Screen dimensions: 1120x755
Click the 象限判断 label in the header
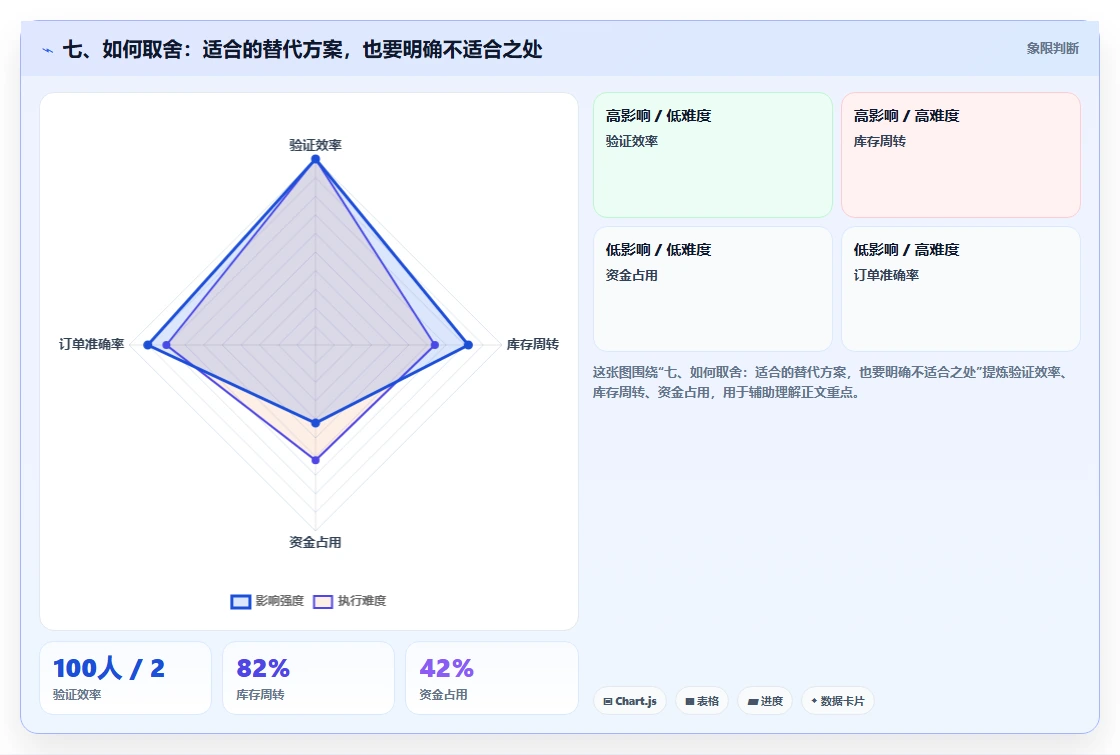[x=1053, y=49]
